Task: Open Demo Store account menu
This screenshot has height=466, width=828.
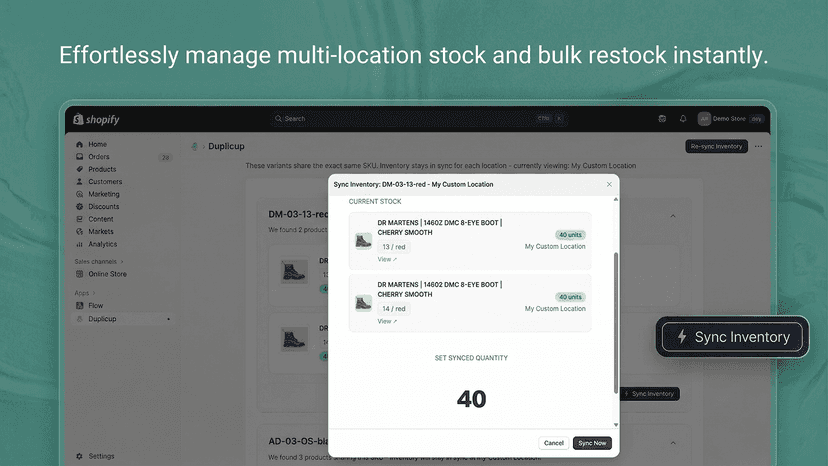Action: 731,119
